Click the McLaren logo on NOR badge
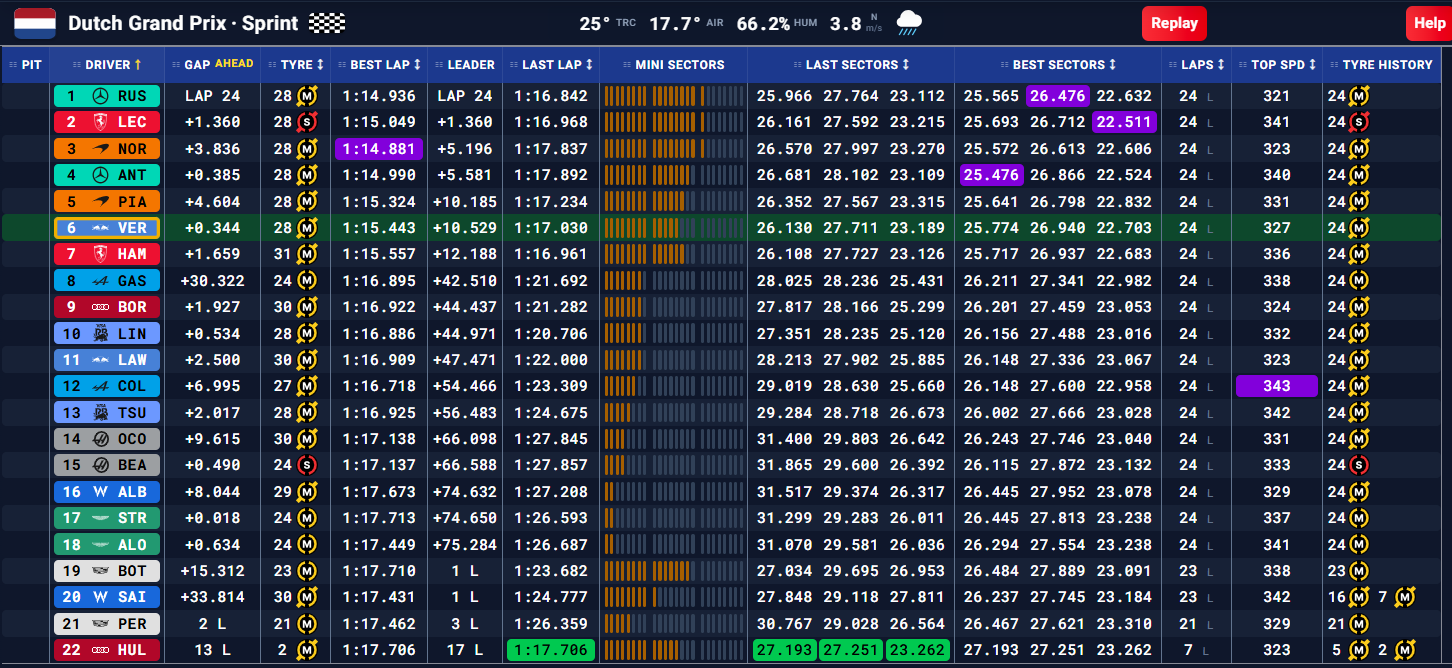This screenshot has height=668, width=1452. coord(100,149)
